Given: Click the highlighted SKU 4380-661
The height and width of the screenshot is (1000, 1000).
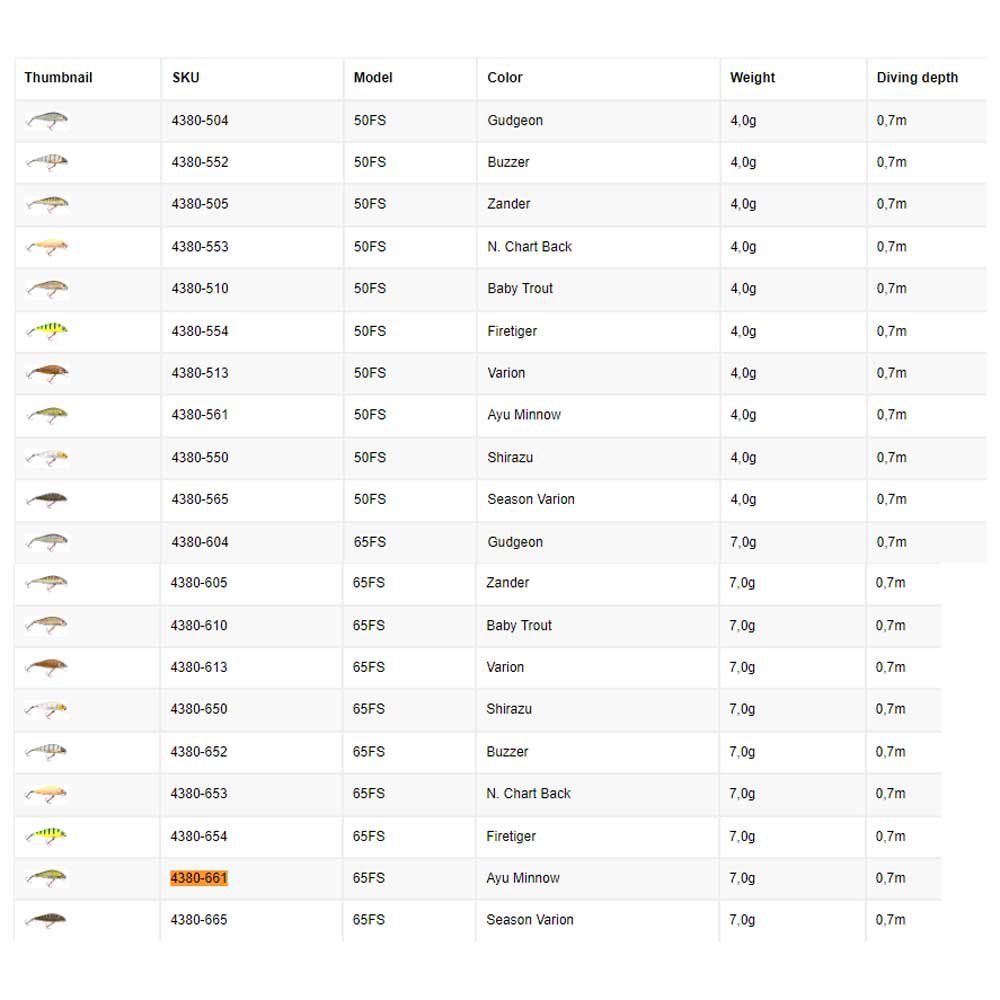Looking at the screenshot, I should 199,878.
